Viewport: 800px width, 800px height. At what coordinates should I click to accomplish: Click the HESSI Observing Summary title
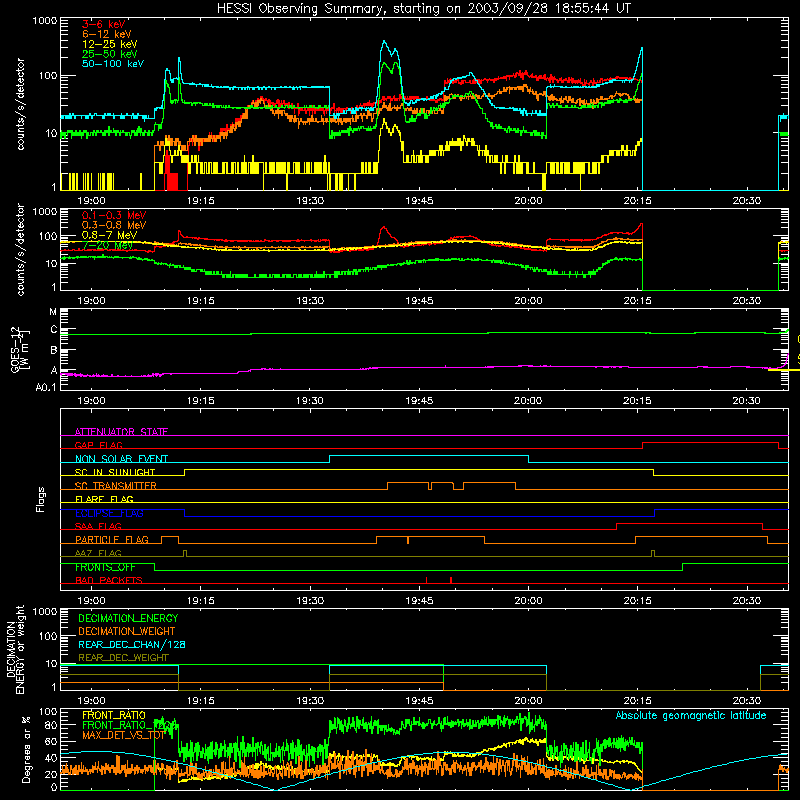(424, 9)
